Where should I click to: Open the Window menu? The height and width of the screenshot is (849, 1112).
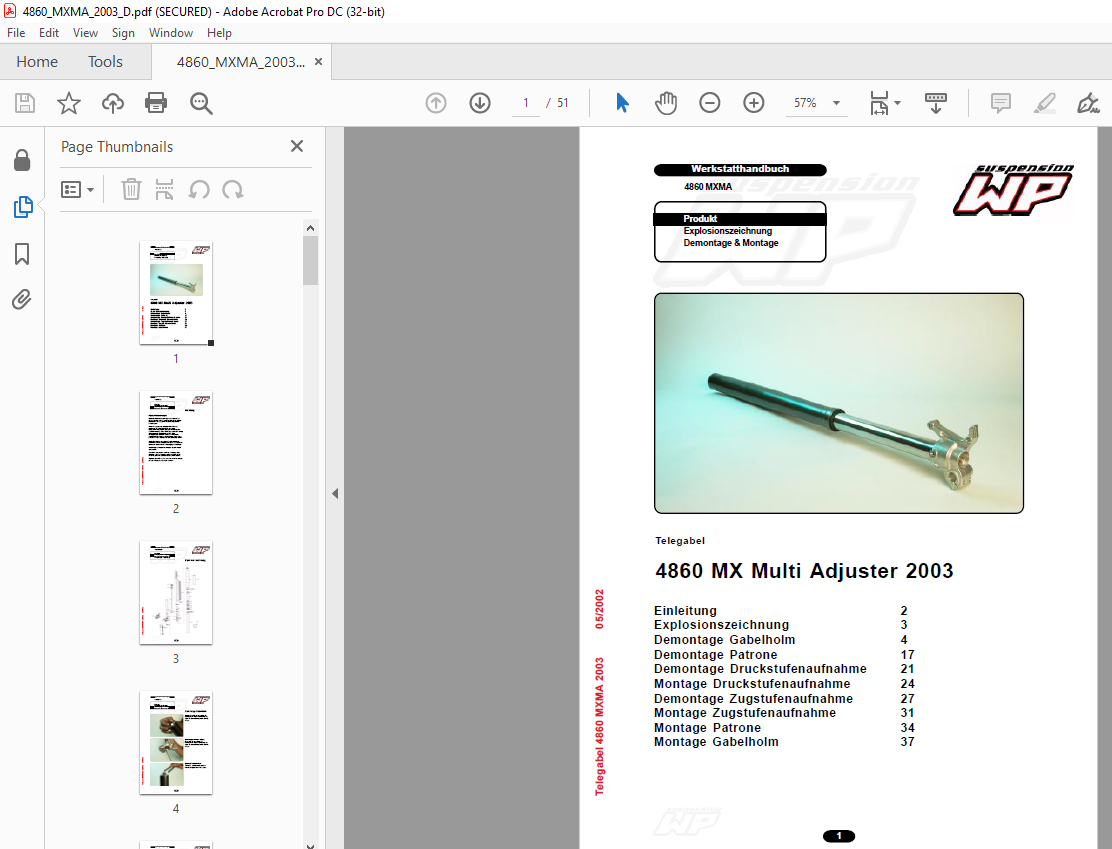[171, 33]
